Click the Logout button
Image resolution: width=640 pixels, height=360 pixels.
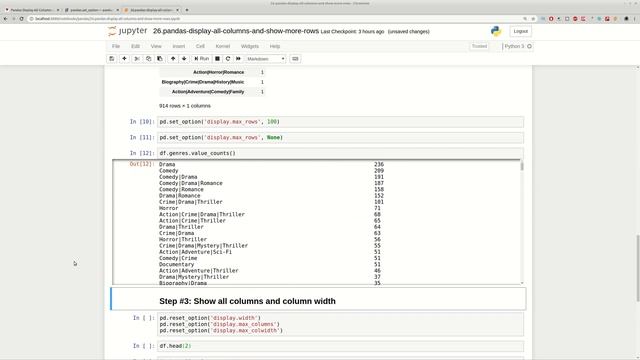[x=520, y=31]
